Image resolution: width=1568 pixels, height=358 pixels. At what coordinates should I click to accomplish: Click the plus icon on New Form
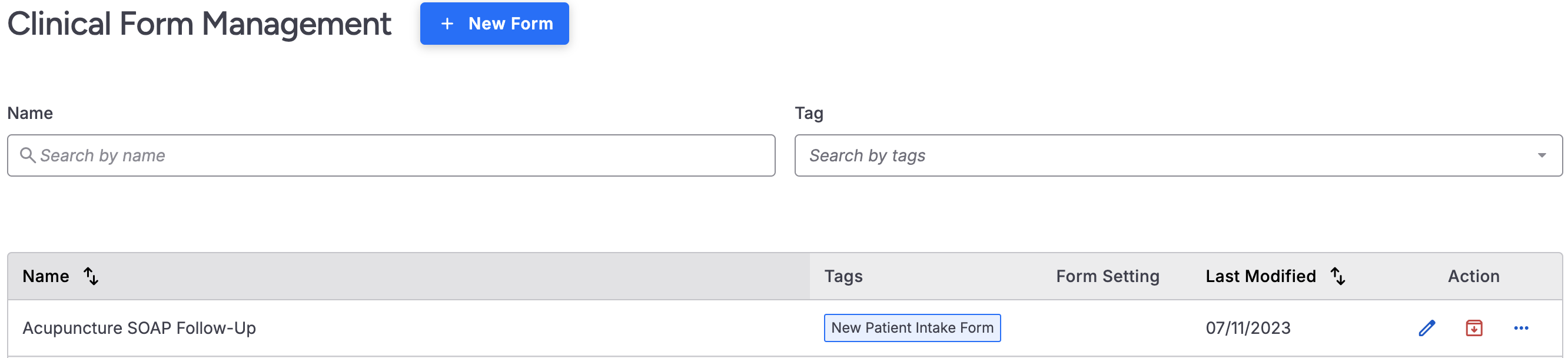pos(447,24)
